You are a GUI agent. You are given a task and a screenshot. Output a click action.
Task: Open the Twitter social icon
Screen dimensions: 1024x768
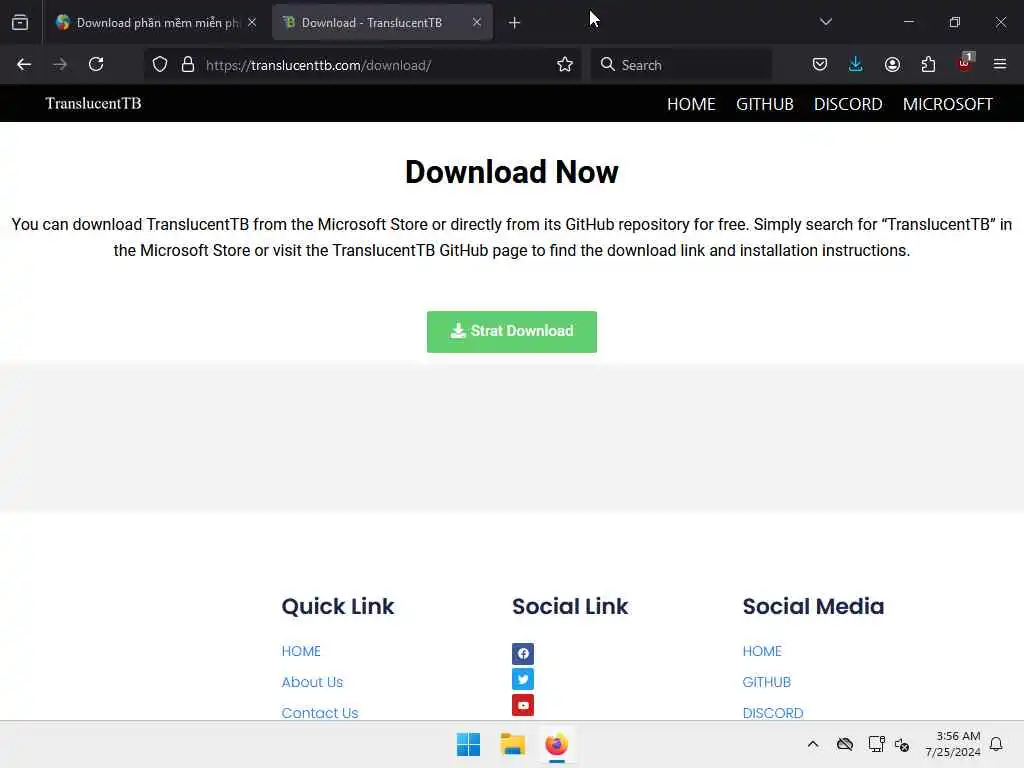pos(522,679)
